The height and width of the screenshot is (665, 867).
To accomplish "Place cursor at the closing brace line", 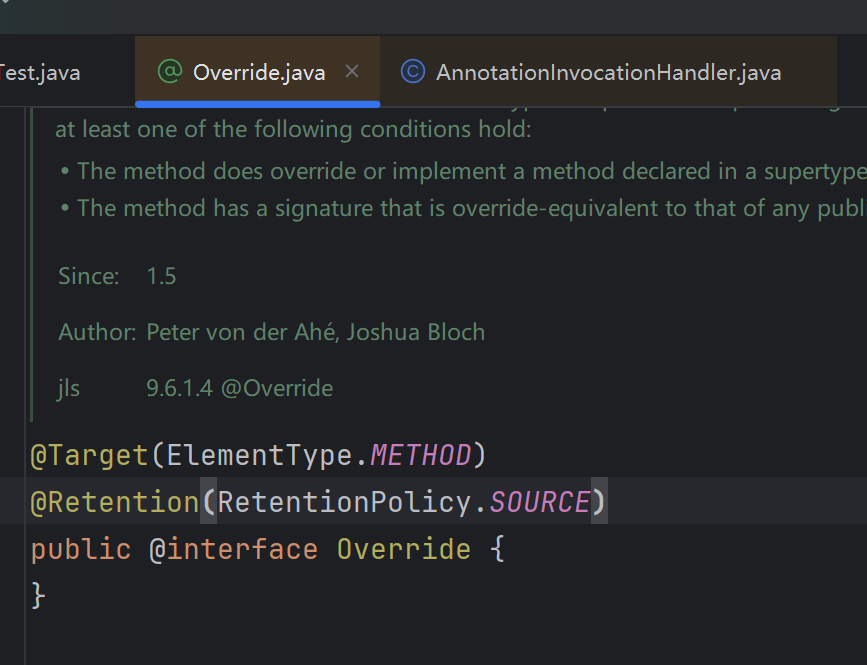I will coord(39,595).
